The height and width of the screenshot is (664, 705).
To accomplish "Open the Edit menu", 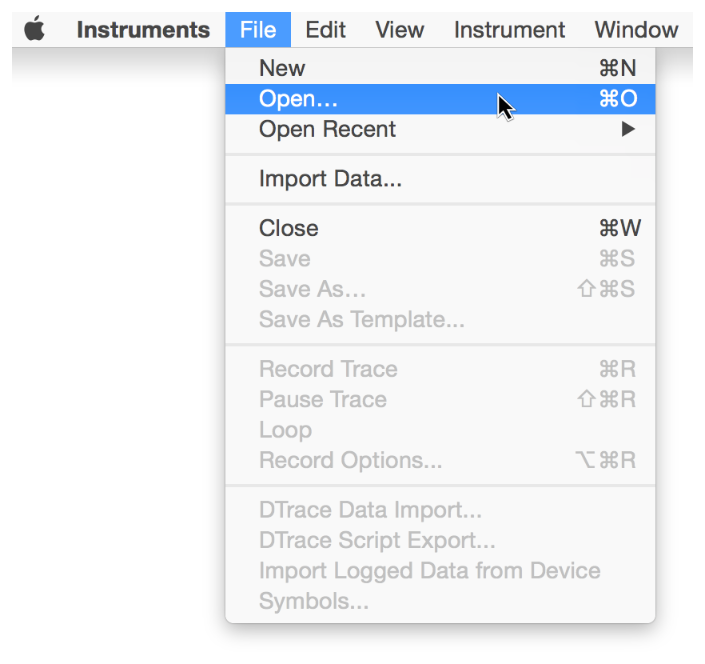I will 326,30.
